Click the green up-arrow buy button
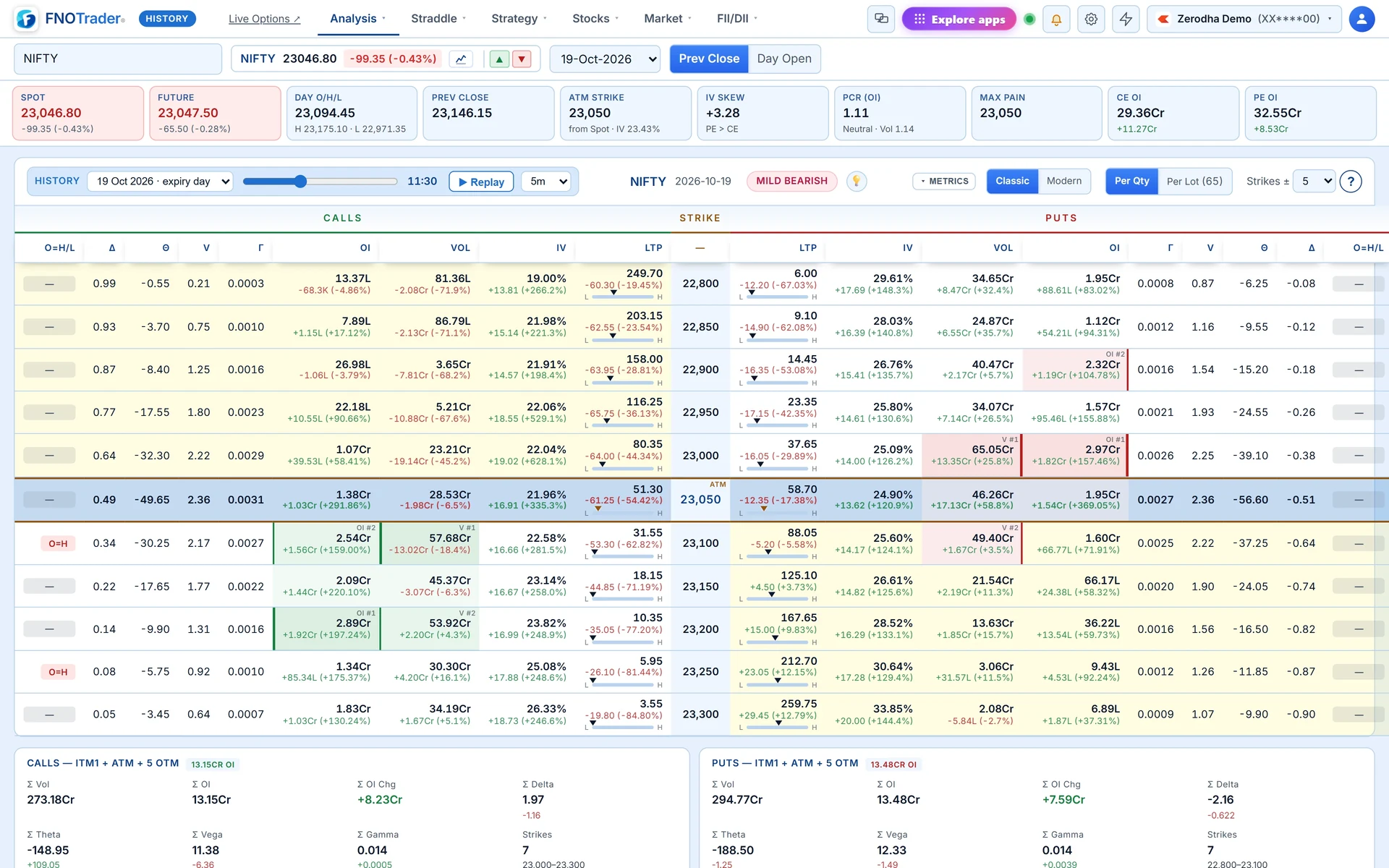Screen dimensions: 1389x868 point(499,59)
